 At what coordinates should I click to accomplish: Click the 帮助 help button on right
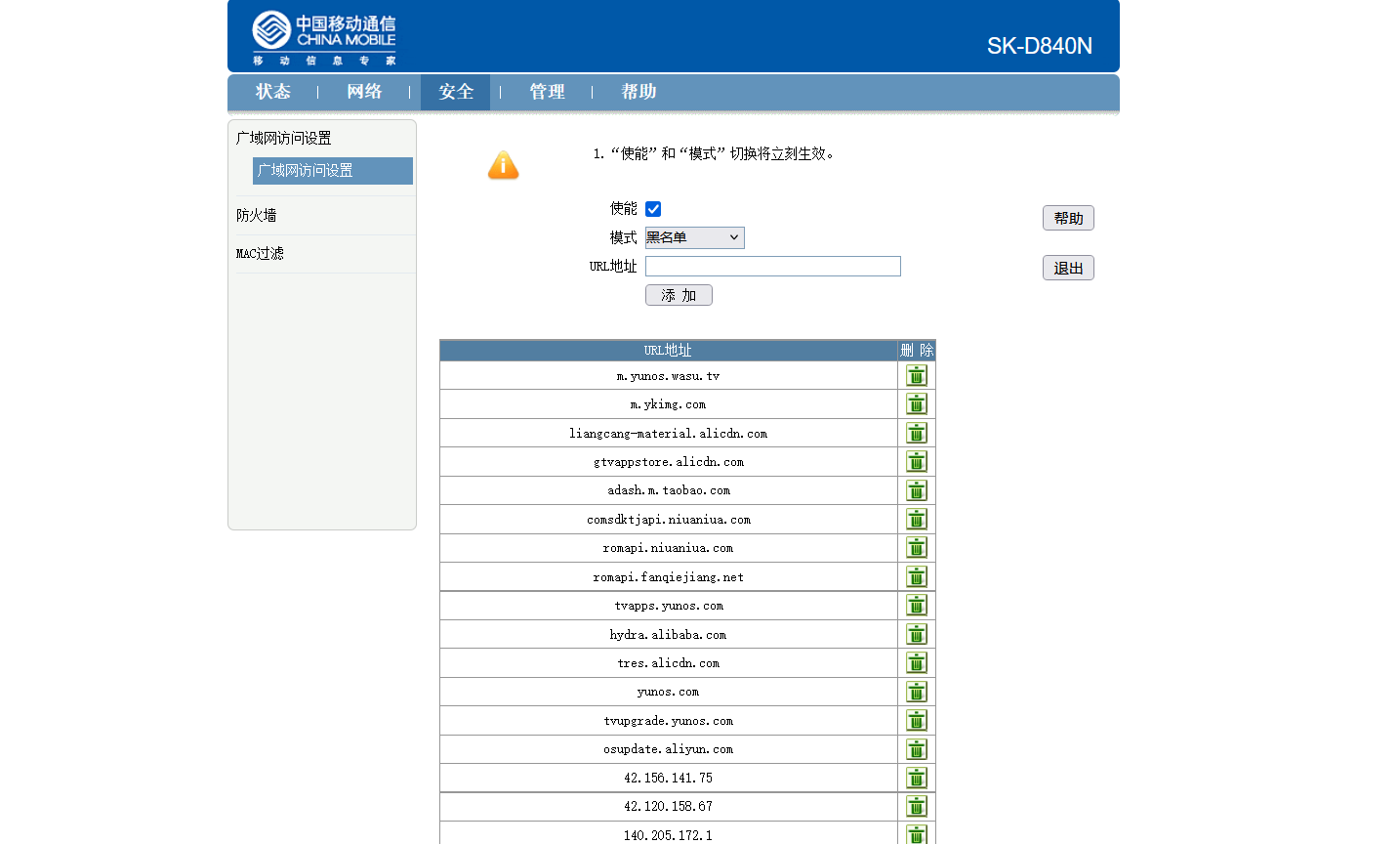(1068, 218)
